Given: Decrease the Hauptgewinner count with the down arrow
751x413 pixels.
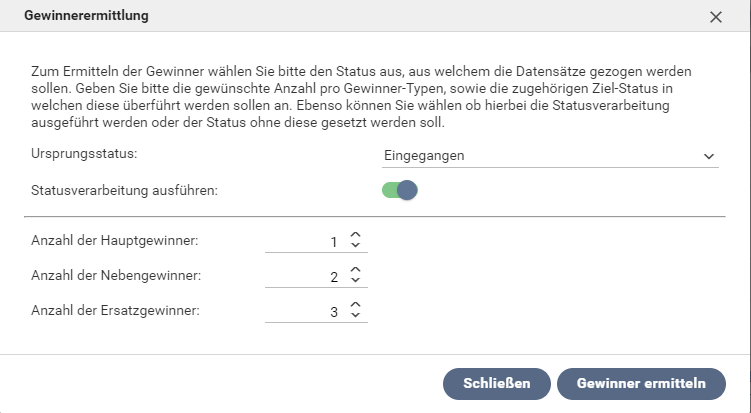Looking at the screenshot, I should tap(355, 247).
